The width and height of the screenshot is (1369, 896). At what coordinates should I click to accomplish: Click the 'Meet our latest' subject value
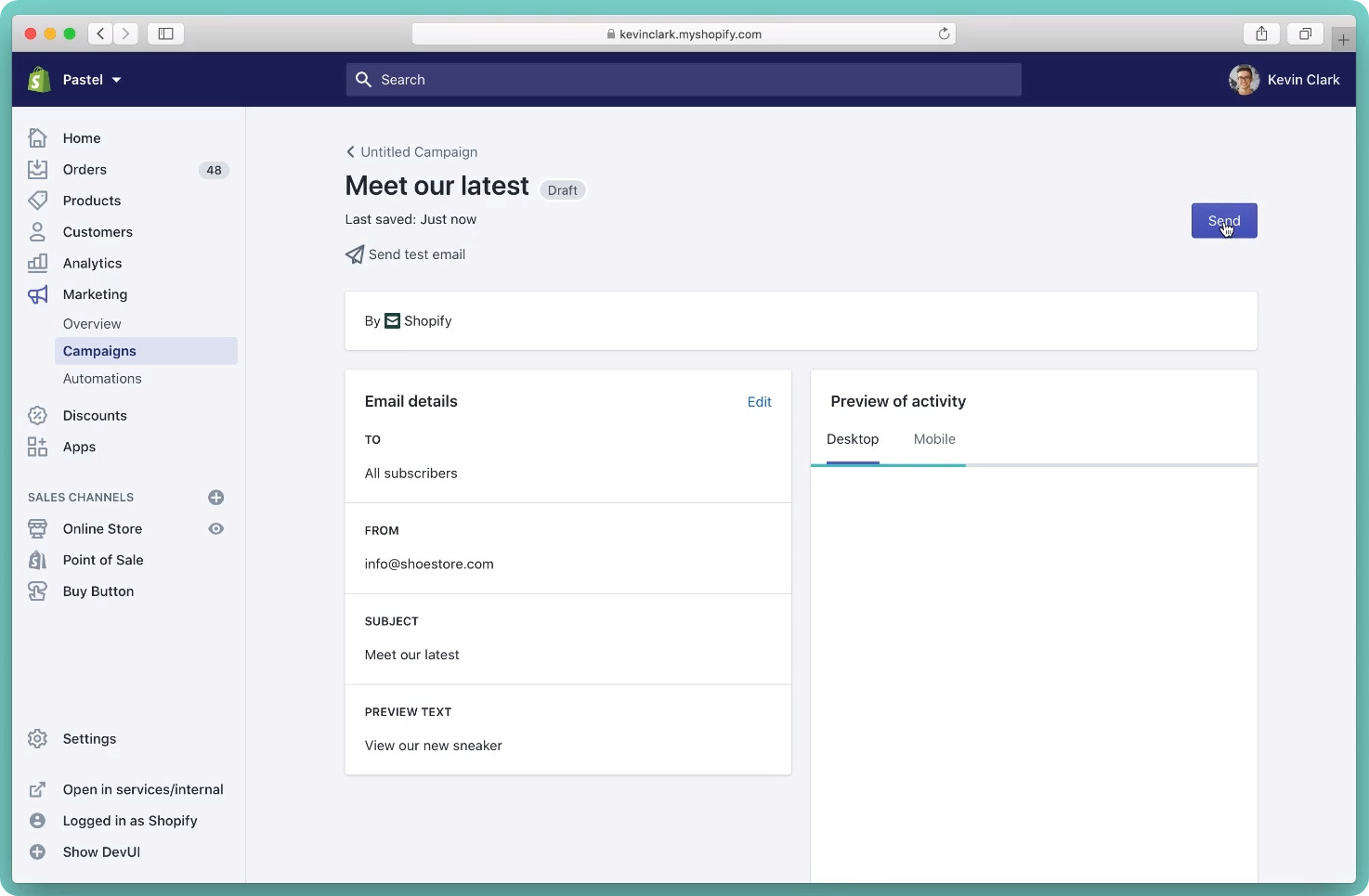412,655
